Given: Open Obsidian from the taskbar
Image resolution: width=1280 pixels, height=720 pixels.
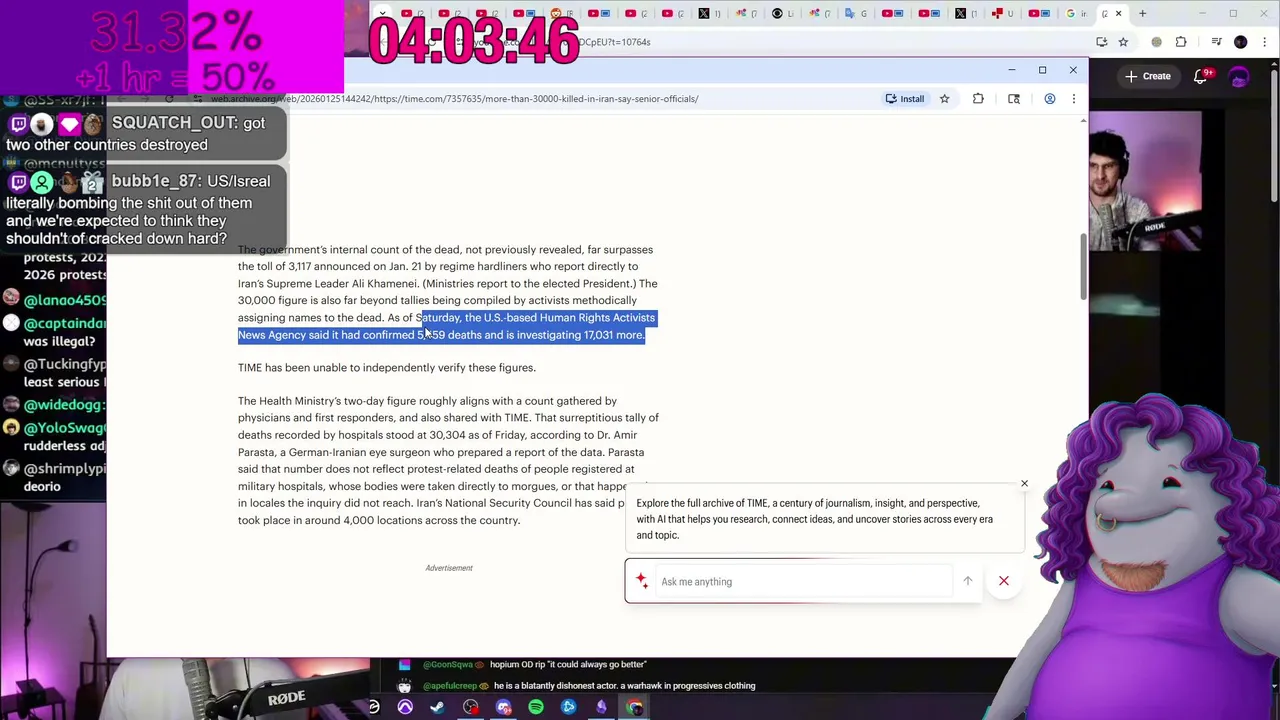Looking at the screenshot, I should click(601, 708).
